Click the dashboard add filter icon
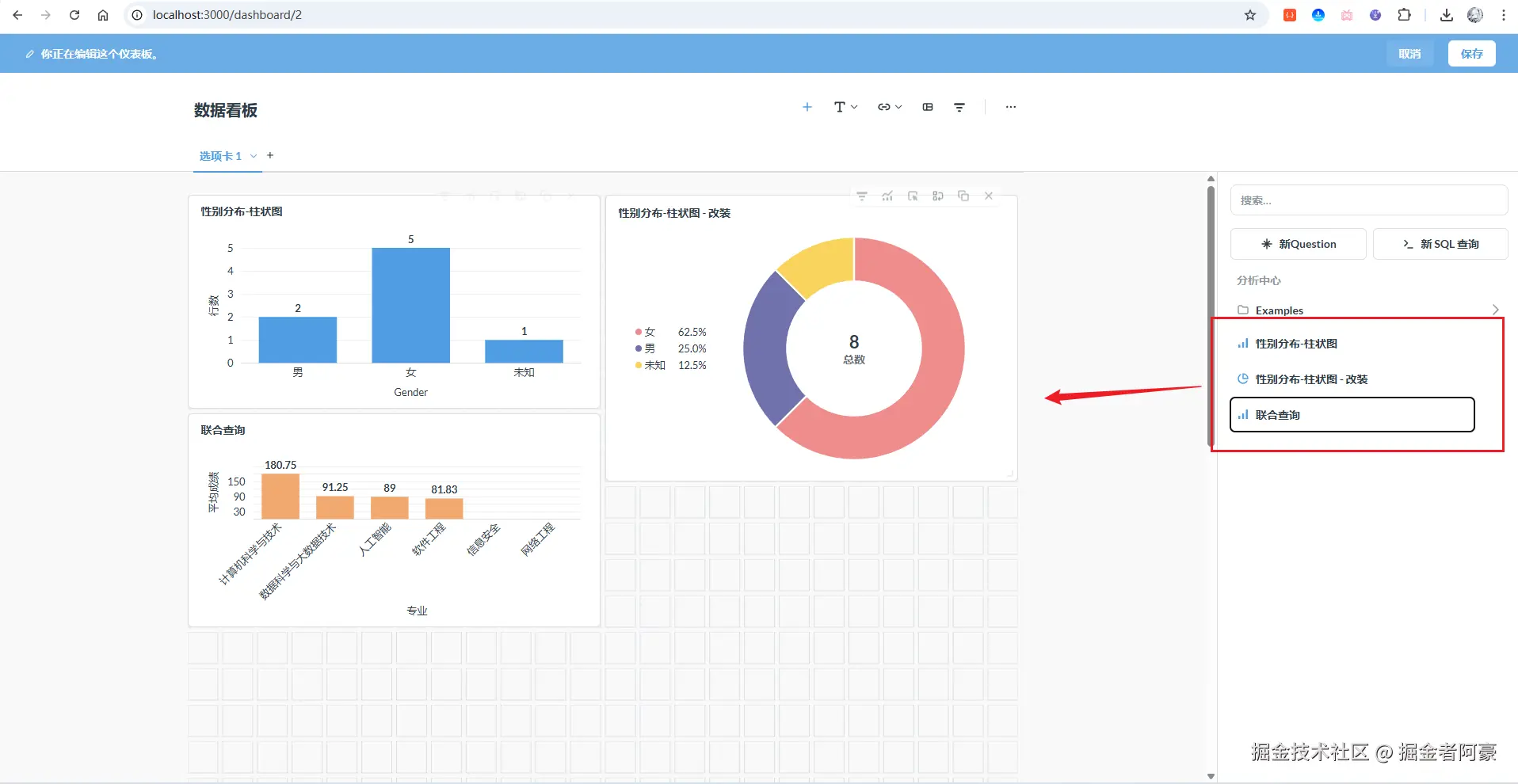Screen dimensions: 1518x784 (959, 107)
